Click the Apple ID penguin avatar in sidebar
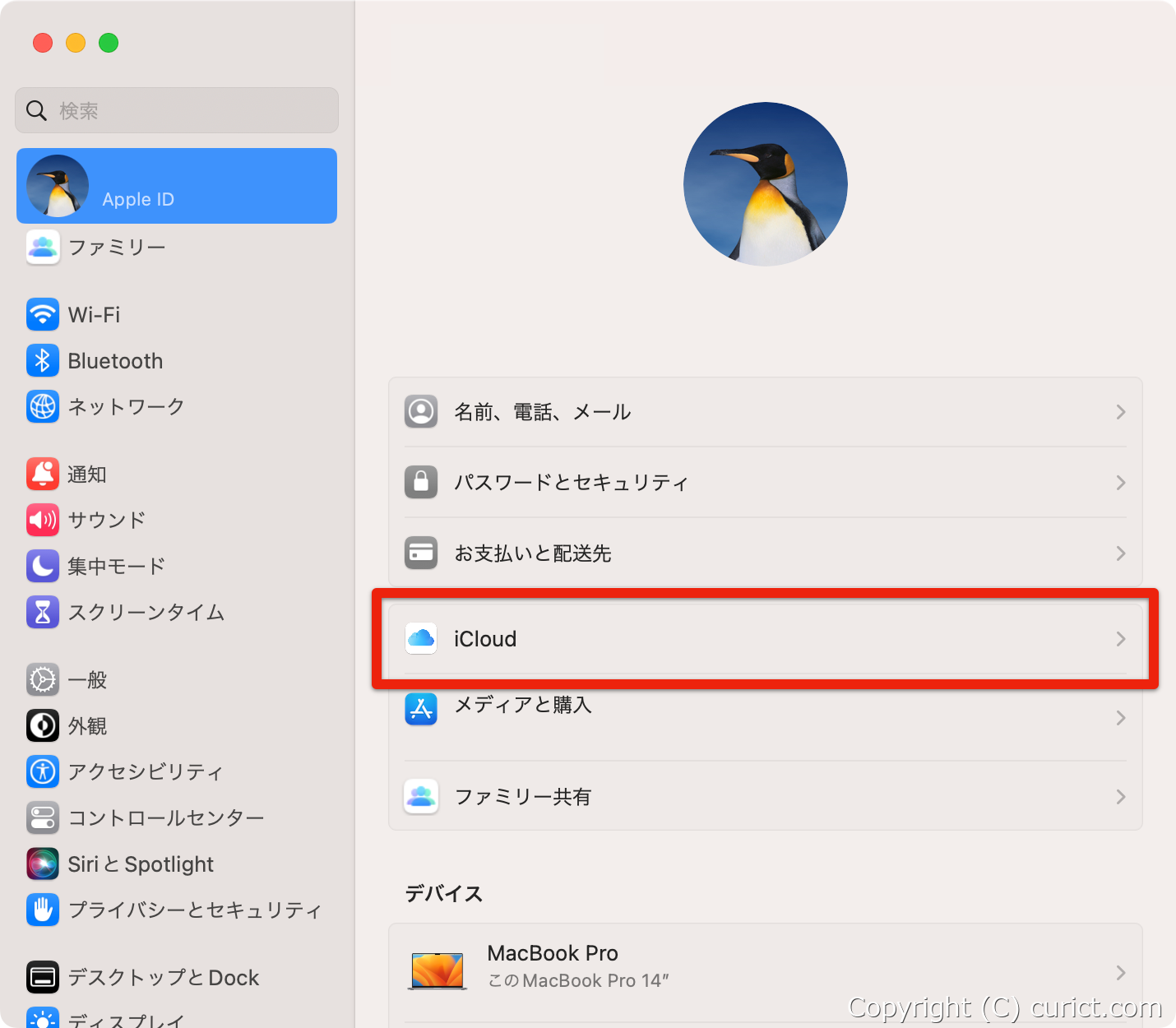1176x1028 pixels. coord(58,186)
